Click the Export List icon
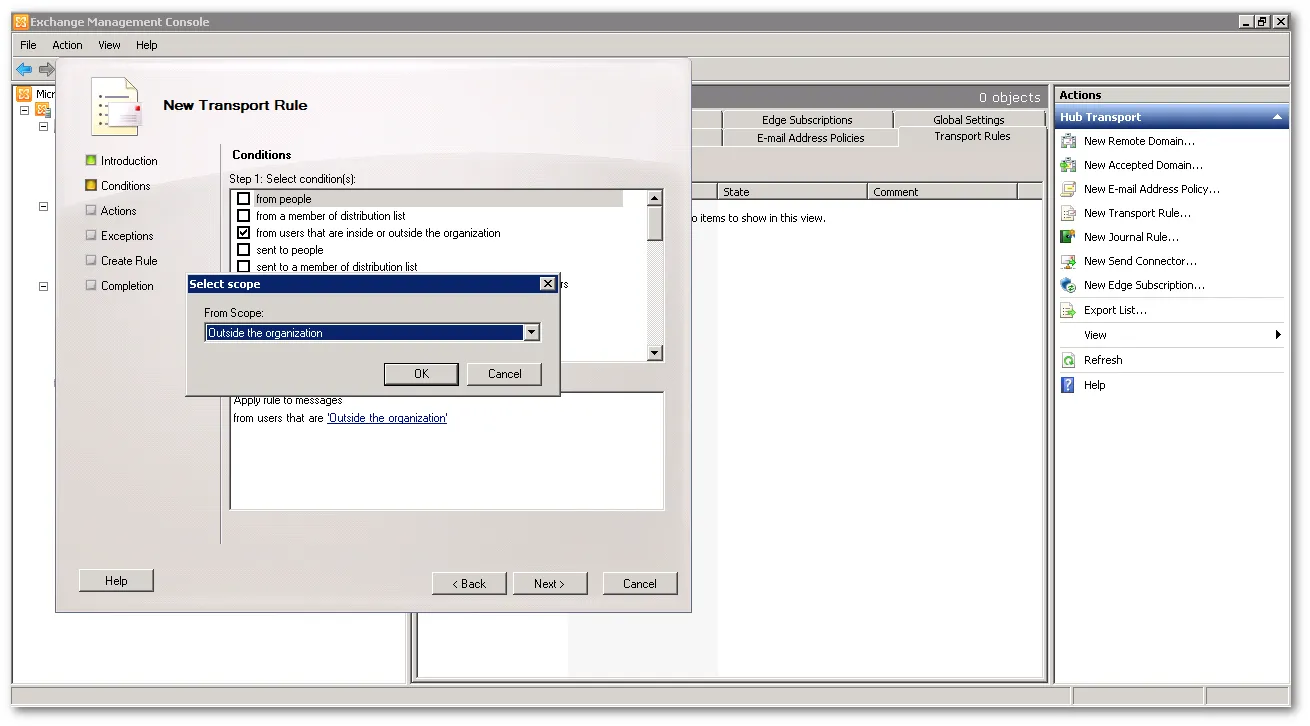 pos(1068,310)
